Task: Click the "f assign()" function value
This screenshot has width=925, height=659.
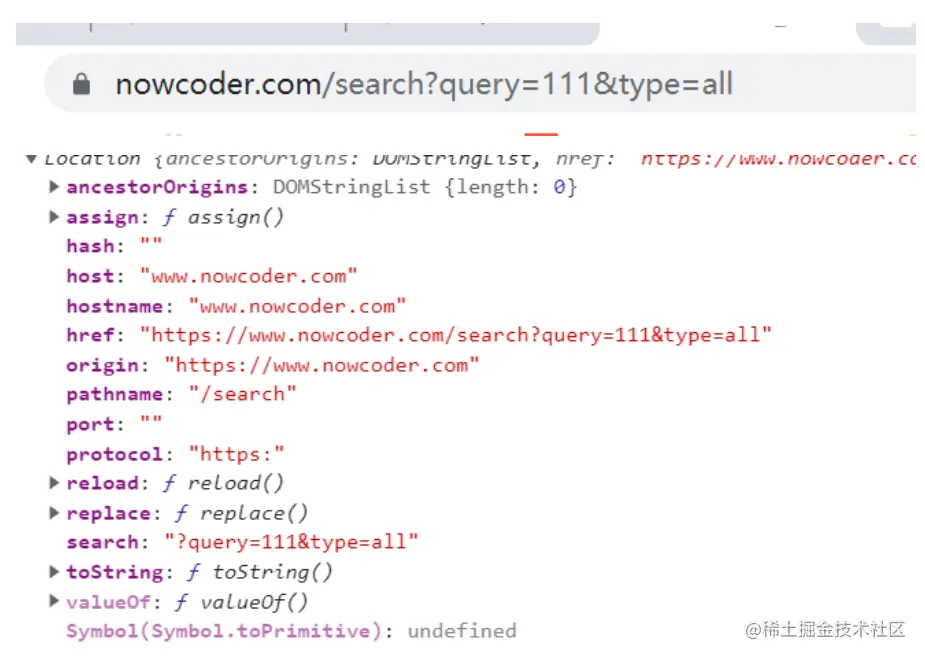Action: coord(224,217)
